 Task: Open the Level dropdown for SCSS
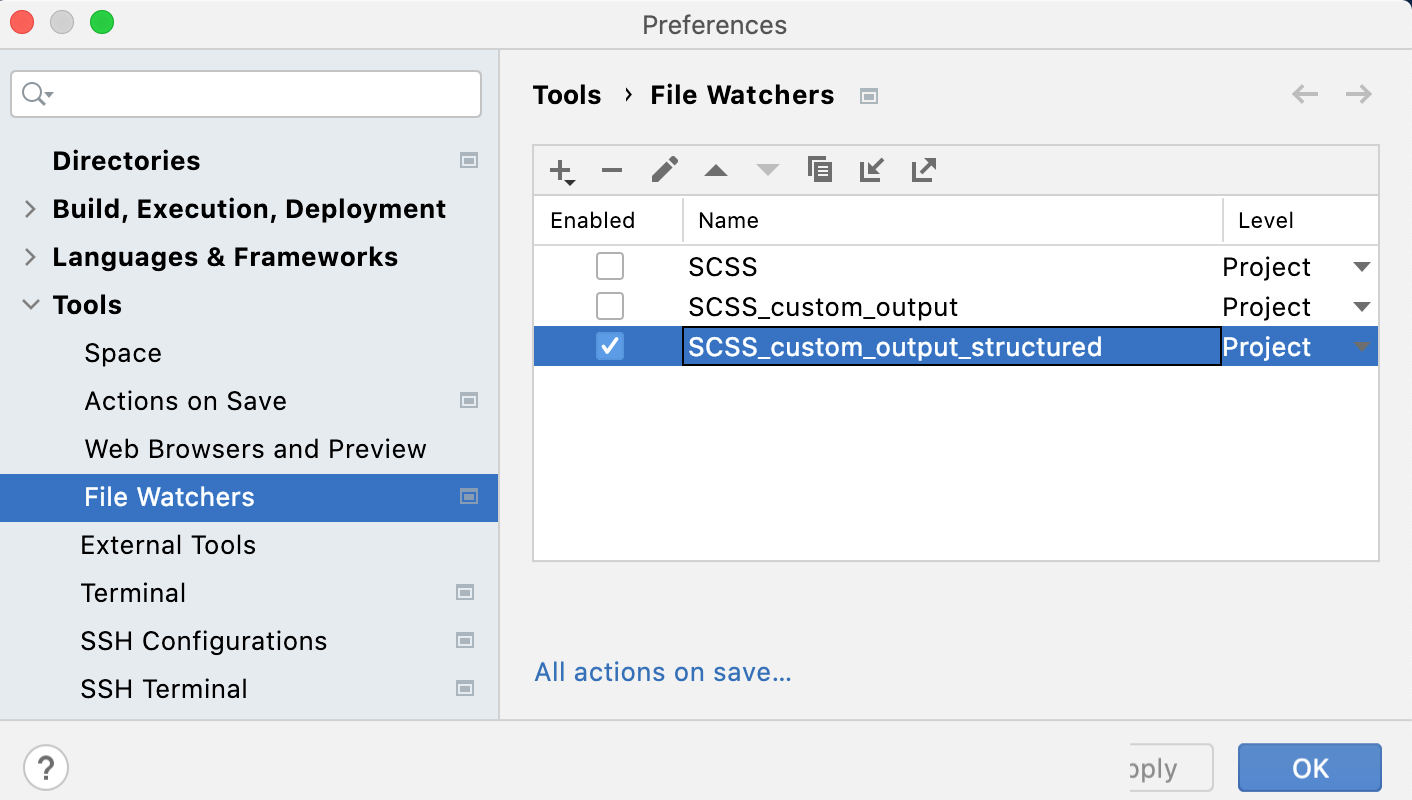pyautogui.click(x=1360, y=266)
